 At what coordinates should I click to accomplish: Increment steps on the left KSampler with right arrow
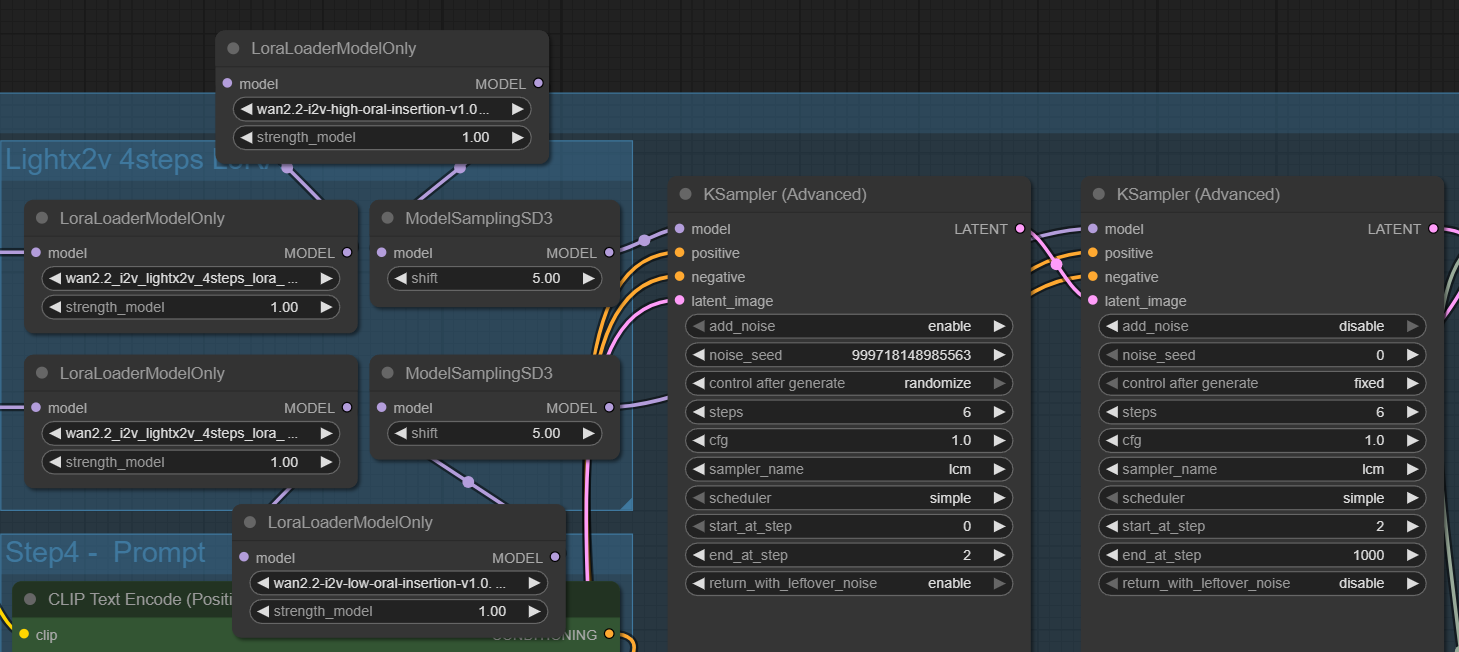pyautogui.click(x=998, y=412)
